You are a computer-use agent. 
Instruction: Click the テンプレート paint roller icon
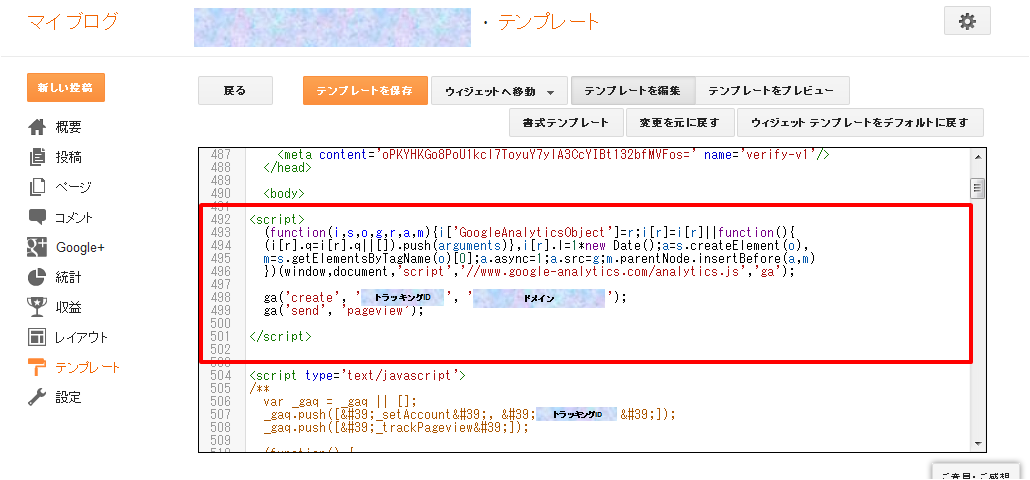click(x=37, y=367)
